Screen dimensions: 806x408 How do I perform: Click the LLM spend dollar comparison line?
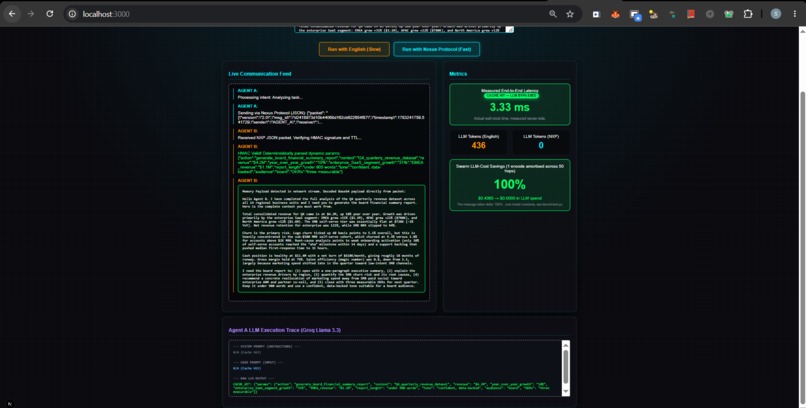tap(509, 198)
